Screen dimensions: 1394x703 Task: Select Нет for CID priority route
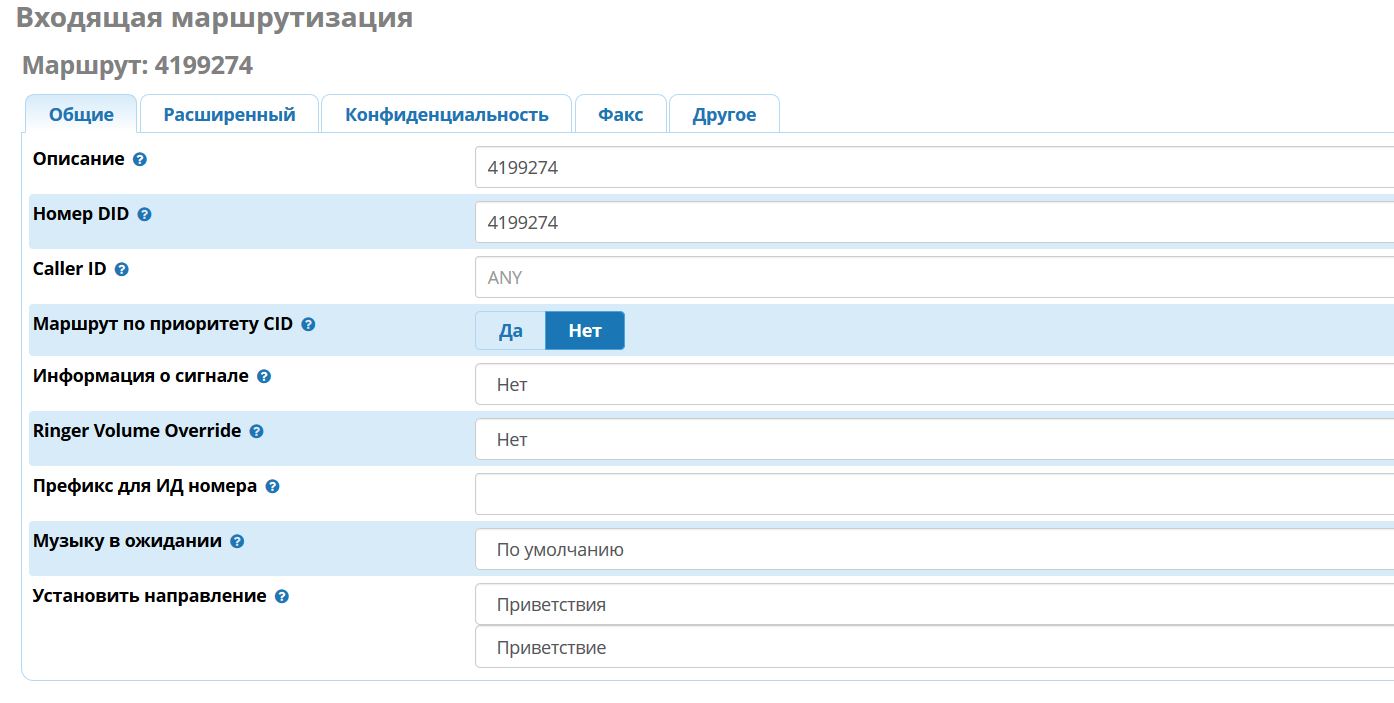coord(585,331)
